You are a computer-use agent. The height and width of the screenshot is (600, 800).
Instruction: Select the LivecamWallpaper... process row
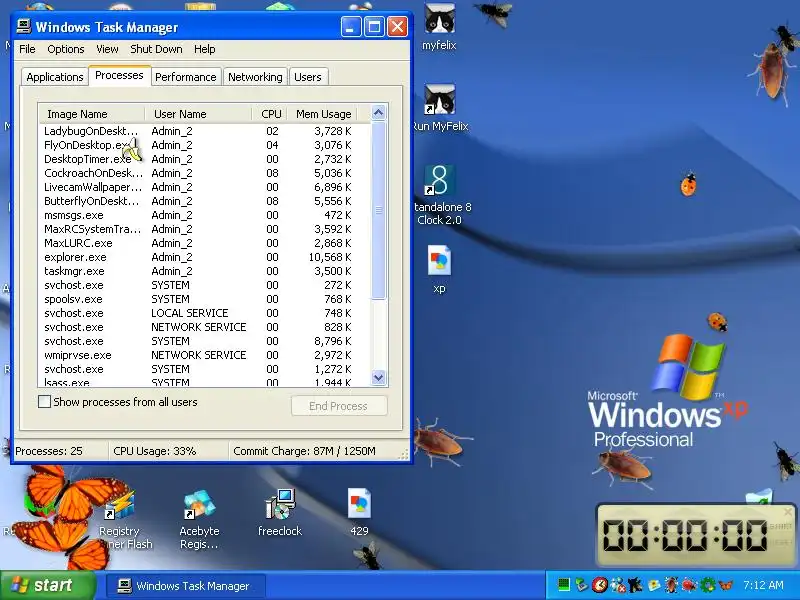(204, 187)
